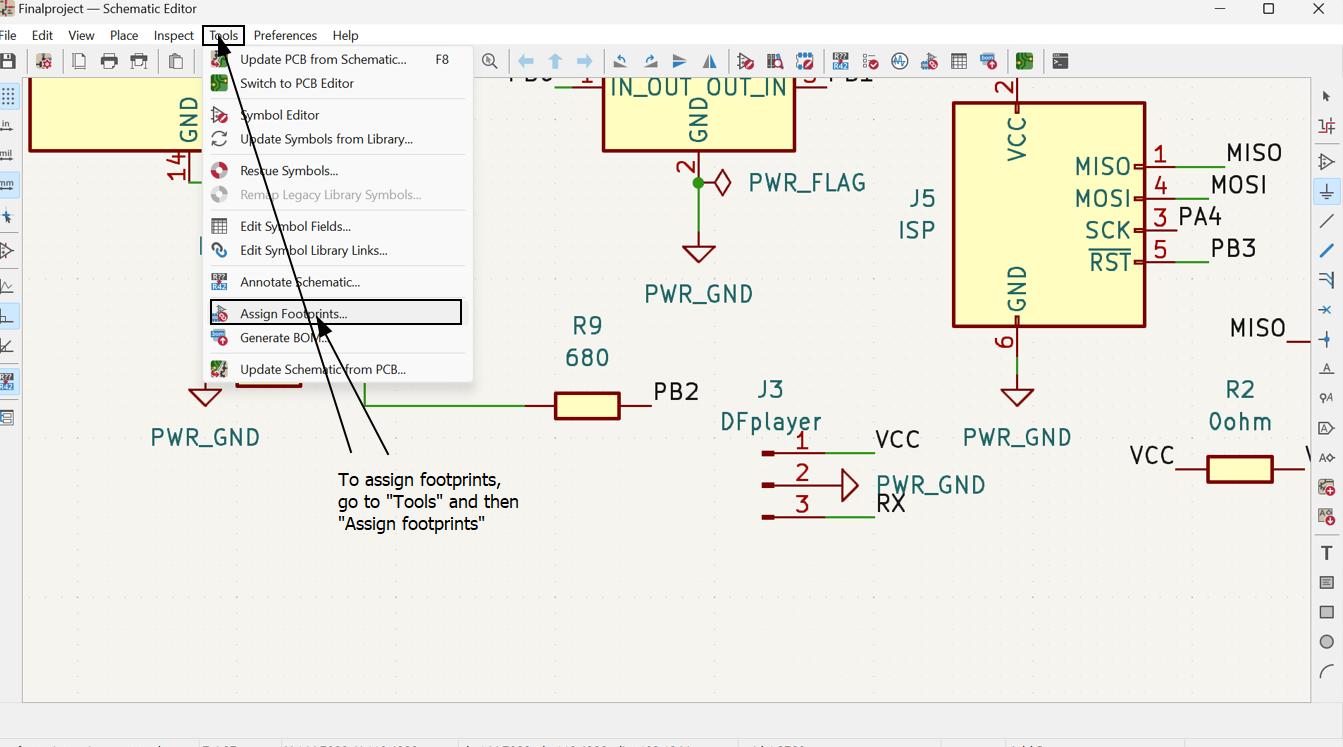Switch to PCB Editor toolbar icon
1343x747 pixels.
pyautogui.click(x=1024, y=61)
